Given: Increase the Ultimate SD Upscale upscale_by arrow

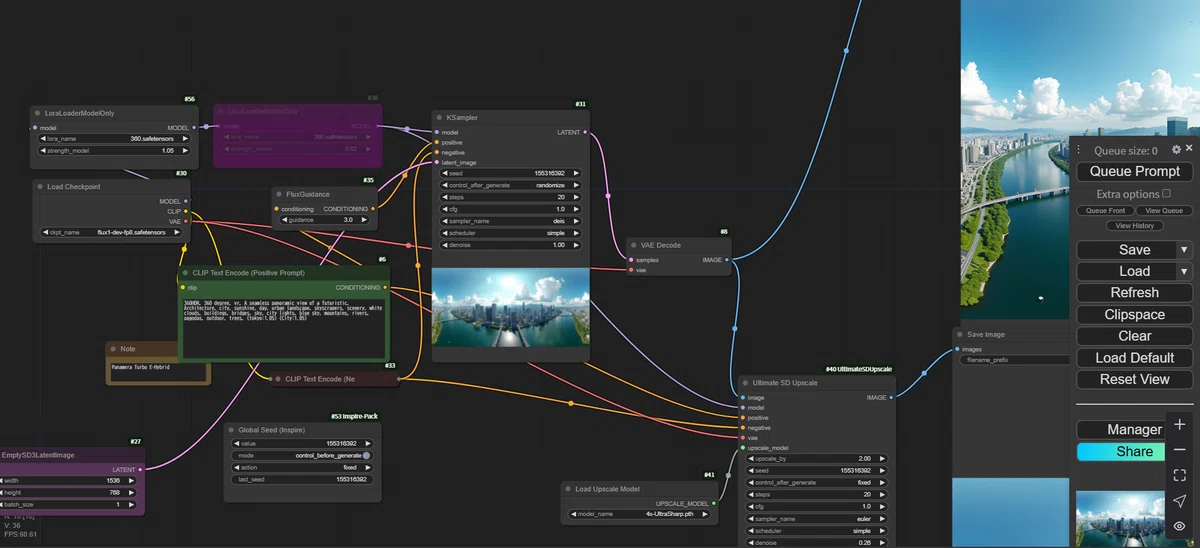Looking at the screenshot, I should (x=884, y=458).
